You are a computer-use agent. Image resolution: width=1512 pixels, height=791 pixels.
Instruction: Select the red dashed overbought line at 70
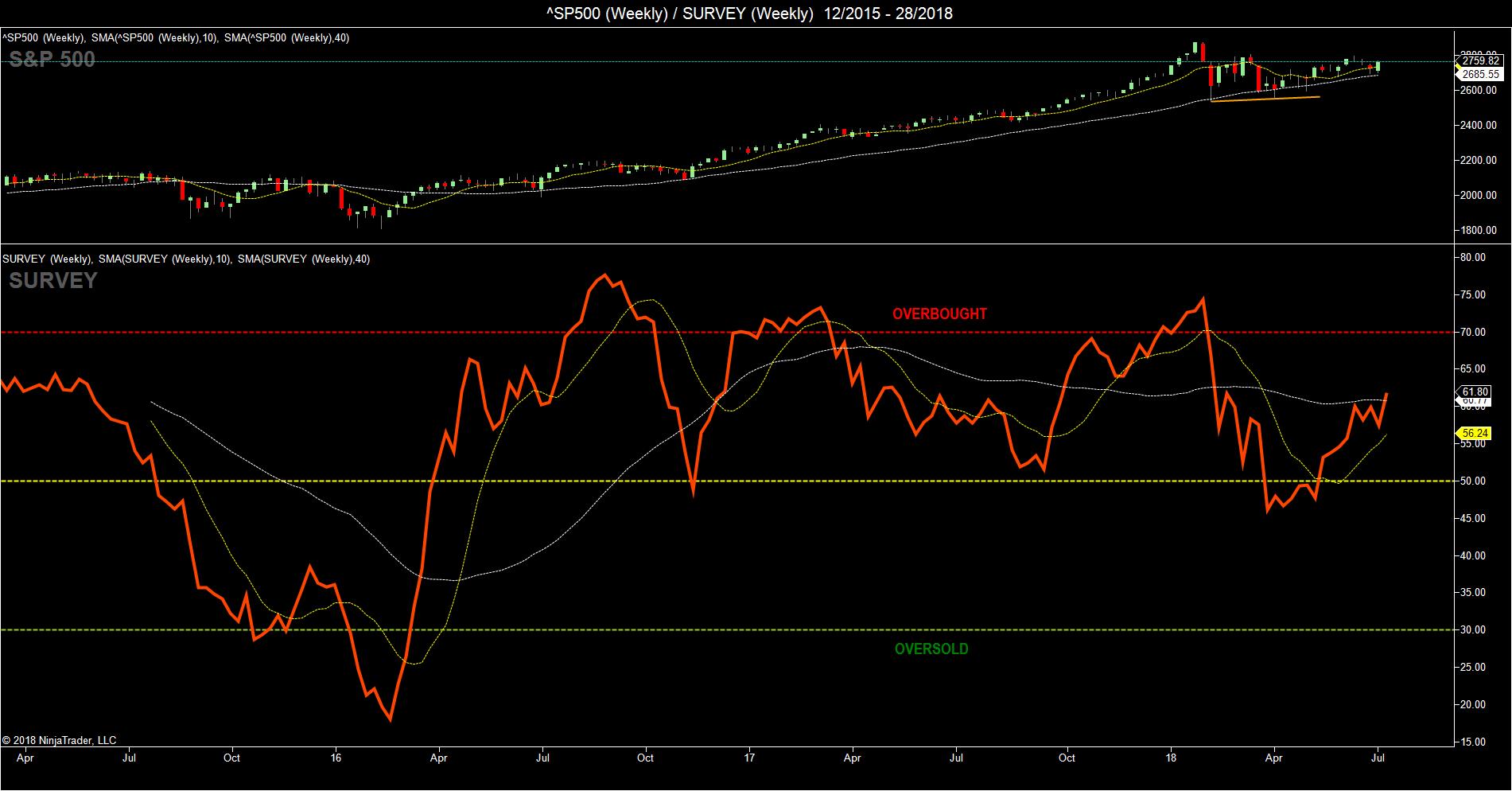[727, 332]
